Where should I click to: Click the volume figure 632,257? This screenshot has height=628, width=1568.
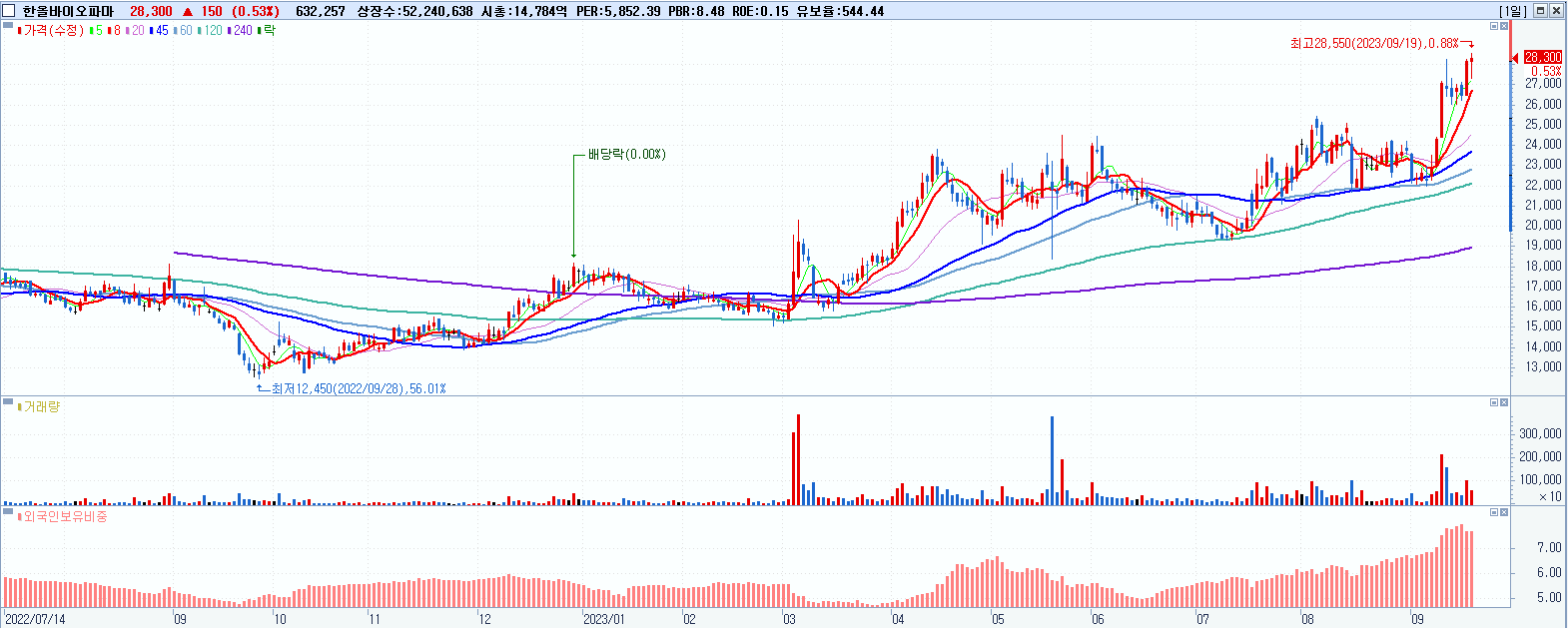click(x=321, y=11)
